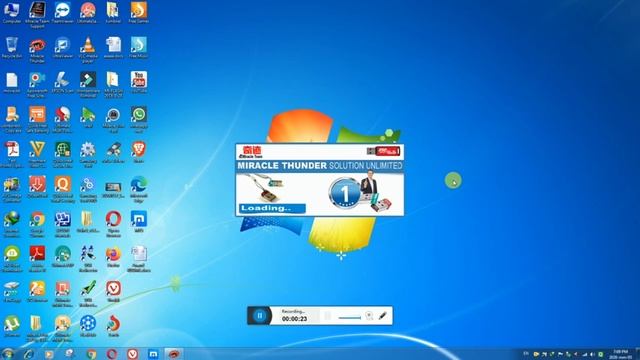Open the Recycle Bin desktop icon
This screenshot has width=640, height=360.
[x=11, y=47]
